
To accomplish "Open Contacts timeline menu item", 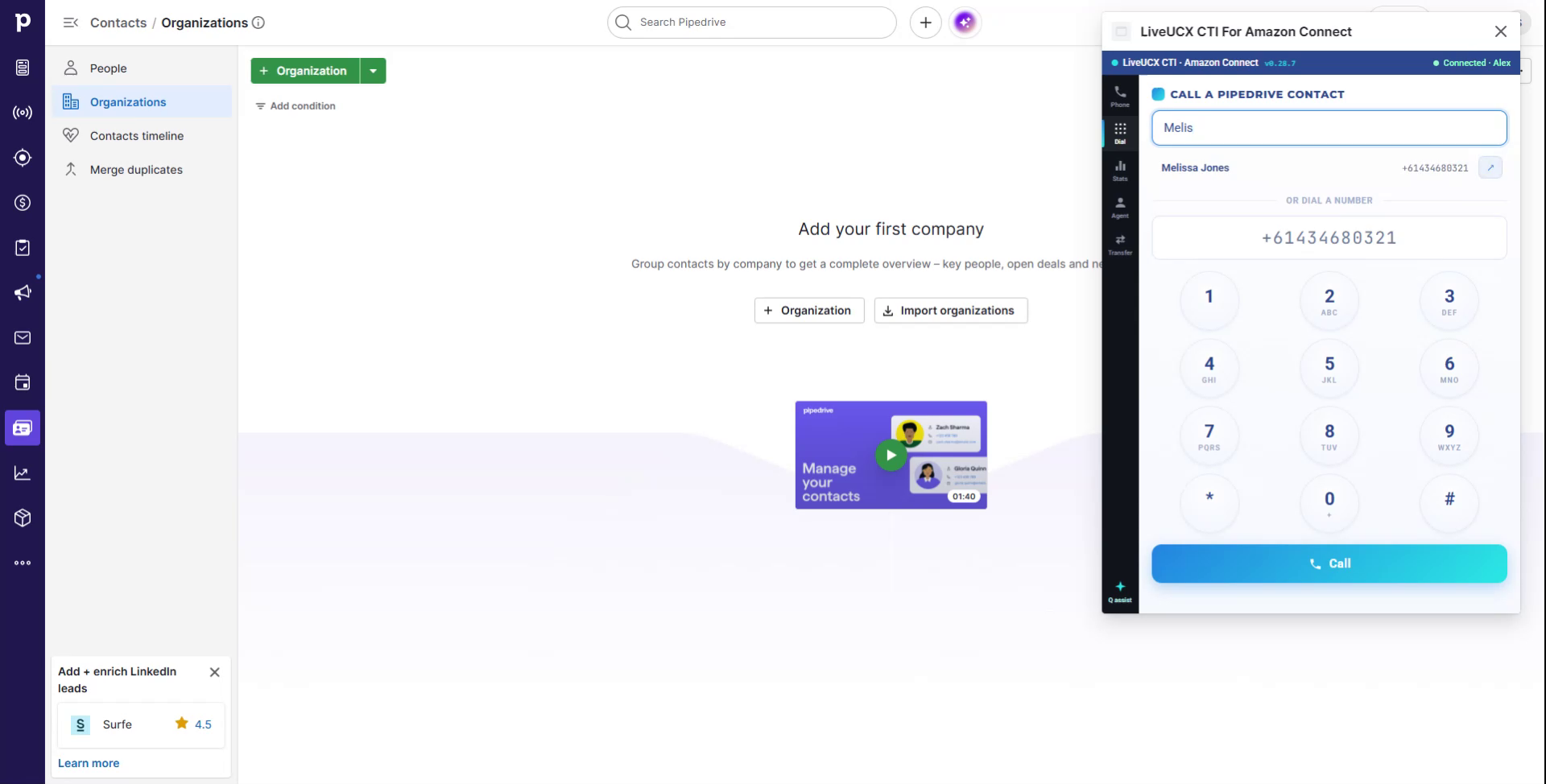I will pyautogui.click(x=142, y=136).
